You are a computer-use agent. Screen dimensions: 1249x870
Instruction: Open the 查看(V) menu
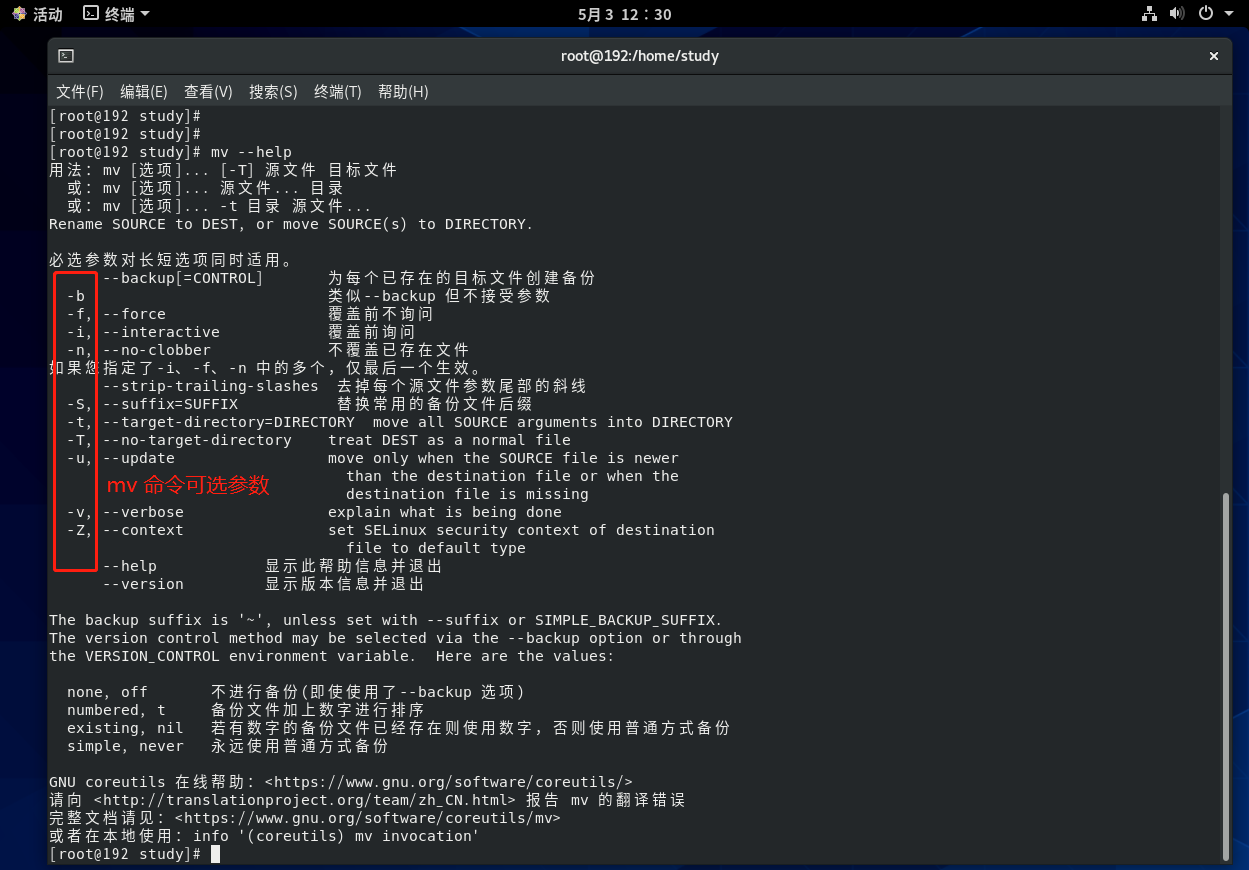(x=208, y=92)
